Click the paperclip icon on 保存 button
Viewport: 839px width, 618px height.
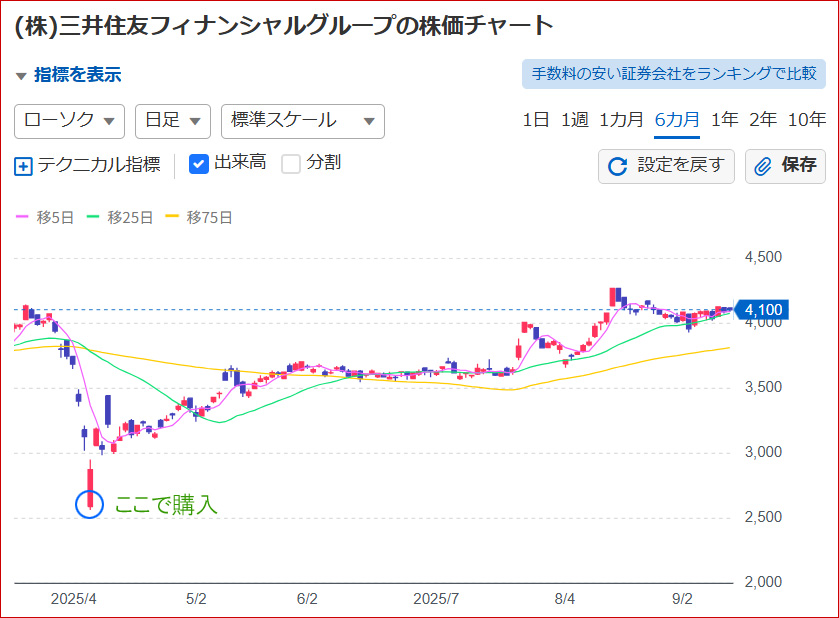coord(763,166)
